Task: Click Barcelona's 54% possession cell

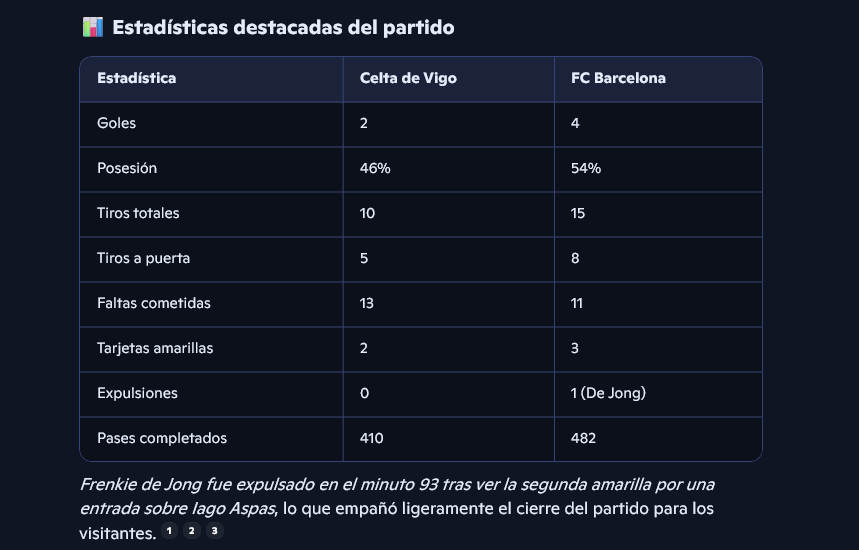Action: [586, 168]
